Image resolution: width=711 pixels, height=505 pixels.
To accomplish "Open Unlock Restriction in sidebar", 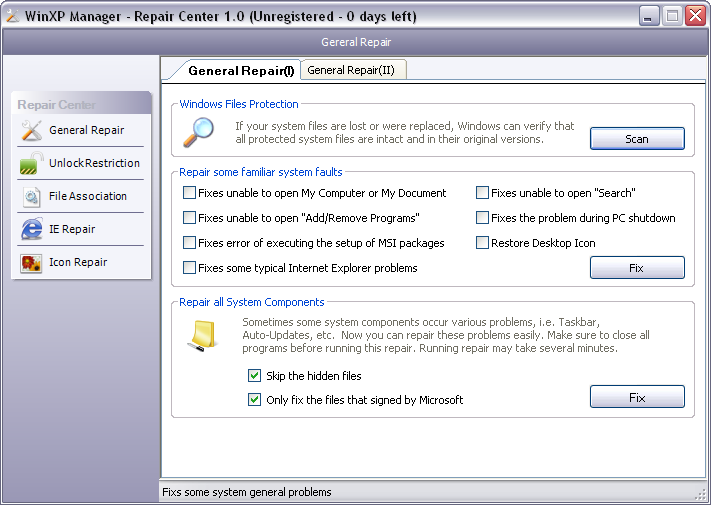I will coord(94,163).
